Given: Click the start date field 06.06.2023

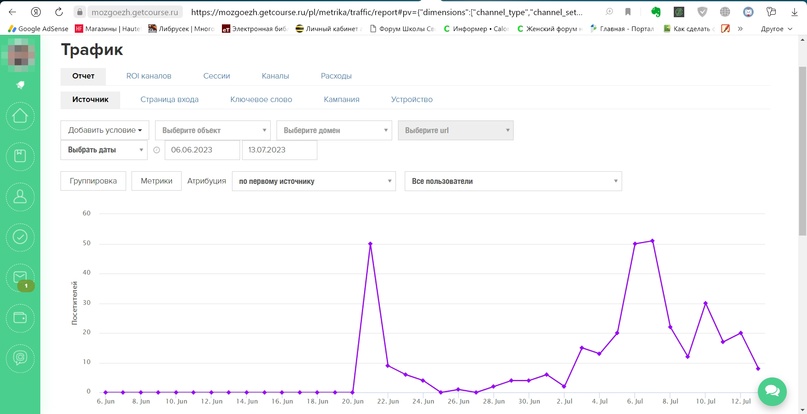Looking at the screenshot, I should tap(201, 150).
